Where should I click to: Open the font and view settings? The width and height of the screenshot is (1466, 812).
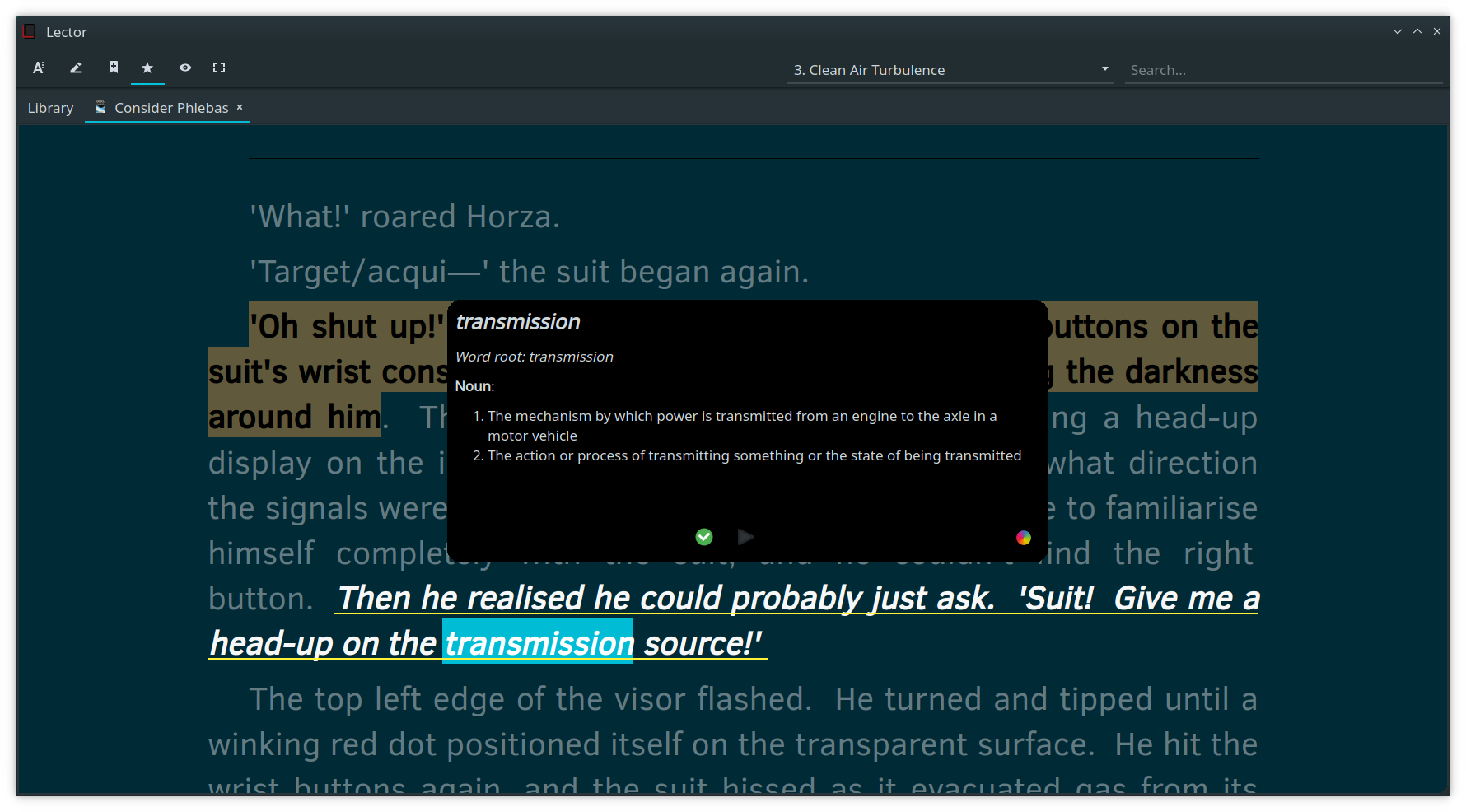[x=39, y=68]
